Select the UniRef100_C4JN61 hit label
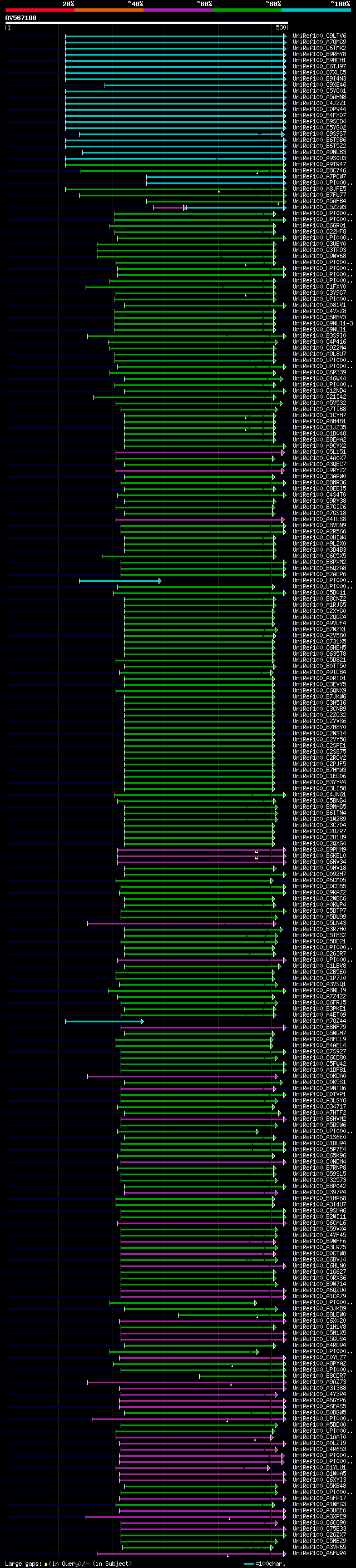Image resolution: width=356 pixels, height=1568 pixels. coord(319,794)
